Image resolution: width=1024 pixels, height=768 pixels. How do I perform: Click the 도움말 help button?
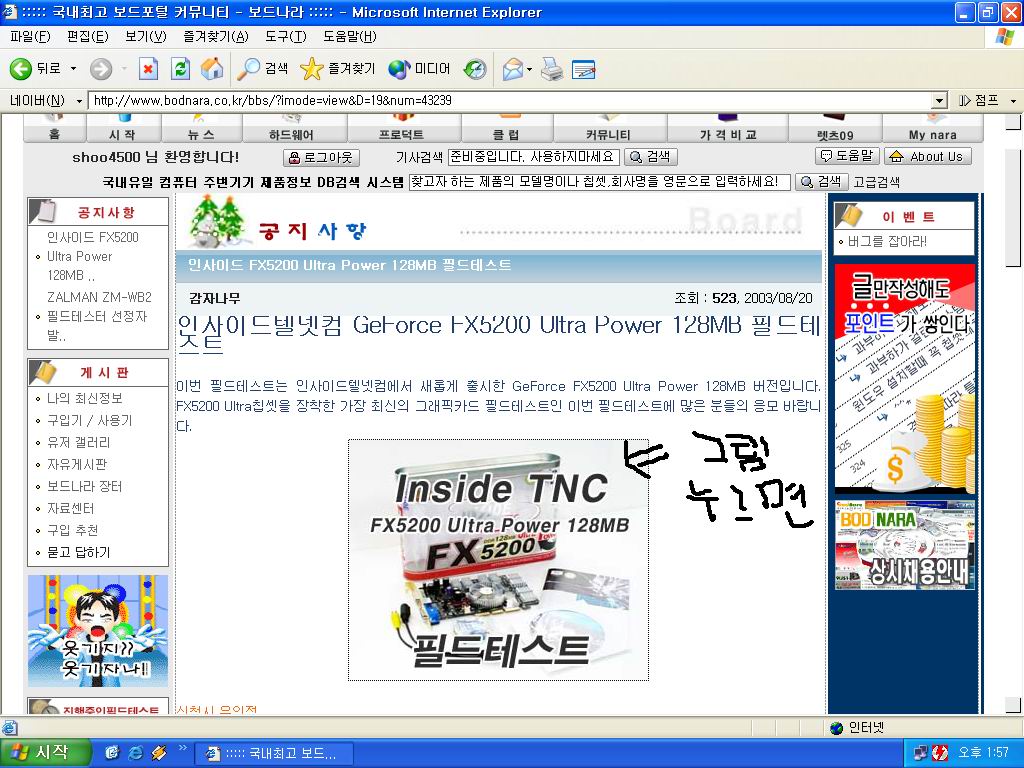[848, 156]
